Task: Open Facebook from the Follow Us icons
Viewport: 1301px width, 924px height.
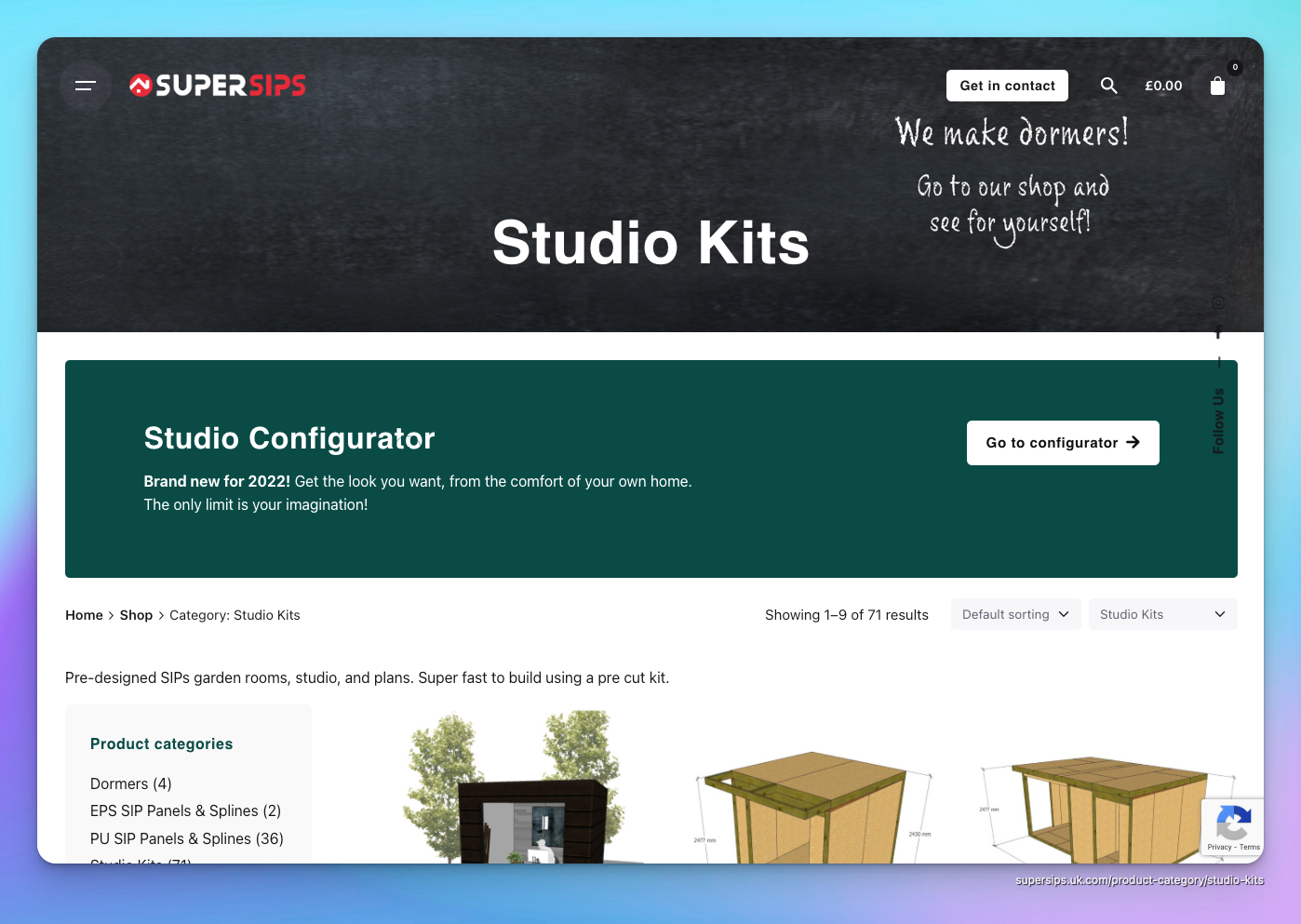Action: tap(1218, 331)
